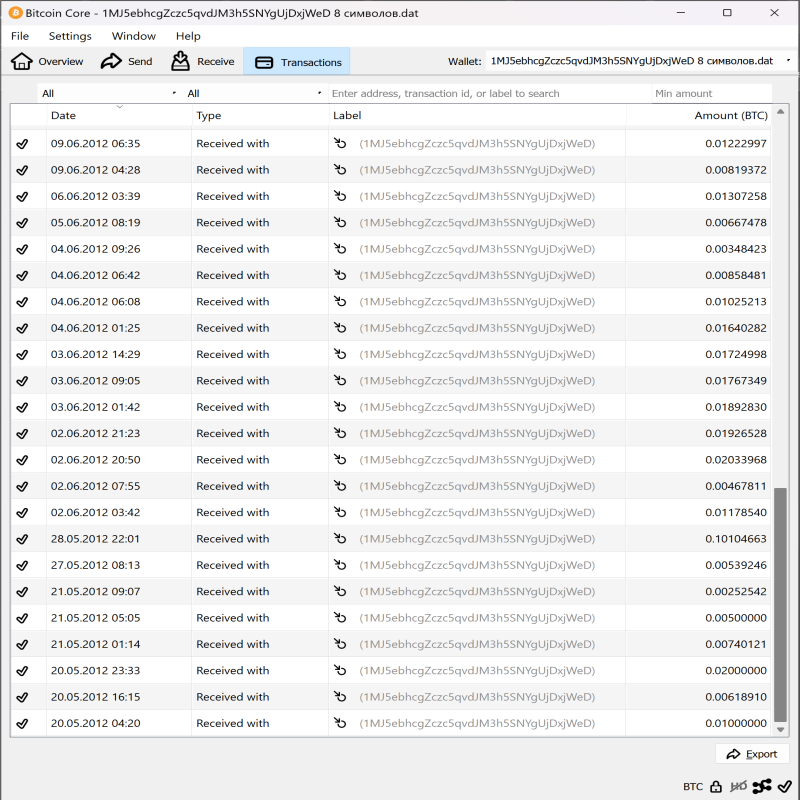The height and width of the screenshot is (800, 800).
Task: Click received arrow icon in 04.06.2012 06:42 row
Action: (340, 275)
